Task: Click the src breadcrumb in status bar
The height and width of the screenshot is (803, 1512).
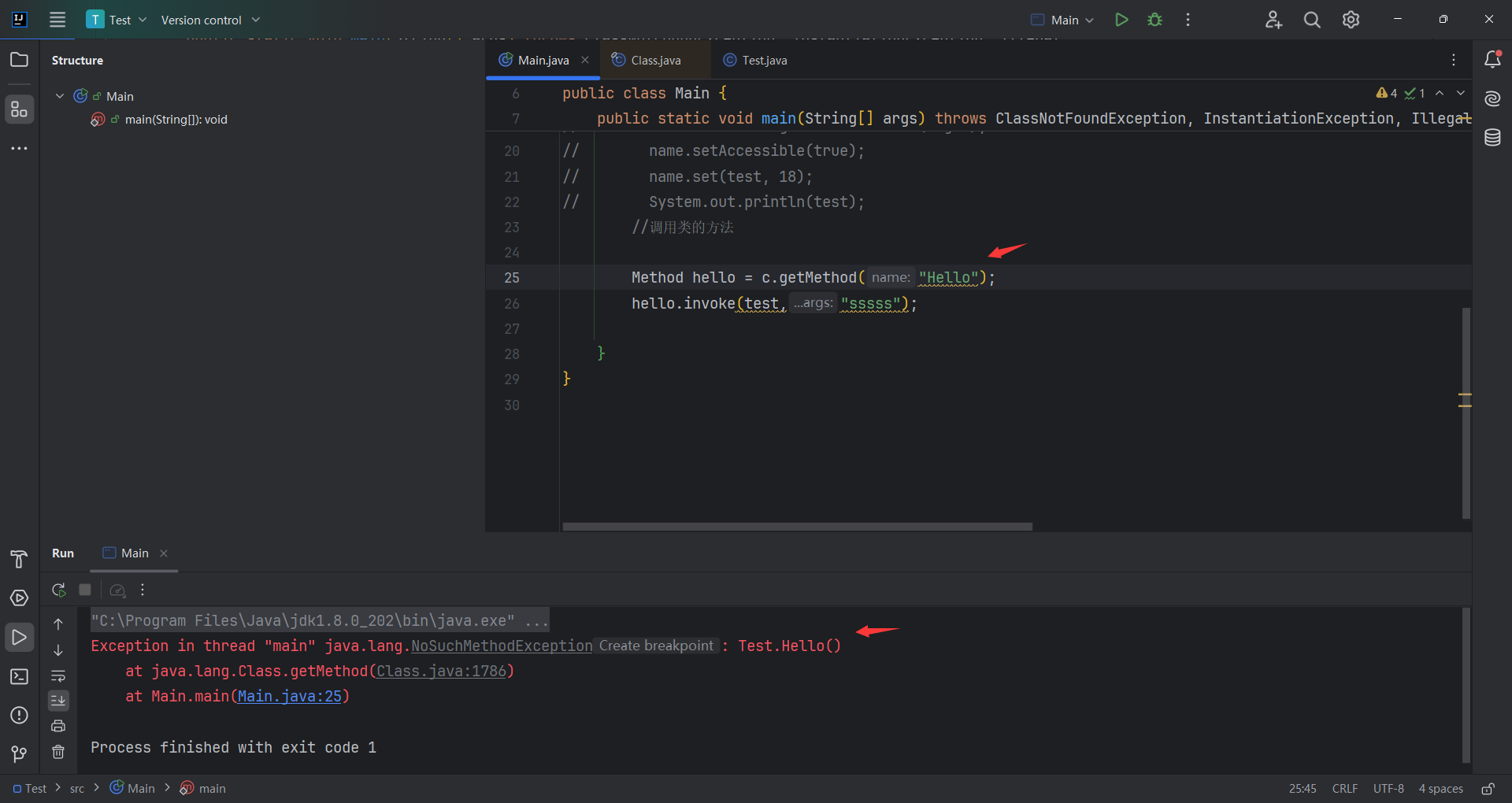Action: click(x=77, y=789)
